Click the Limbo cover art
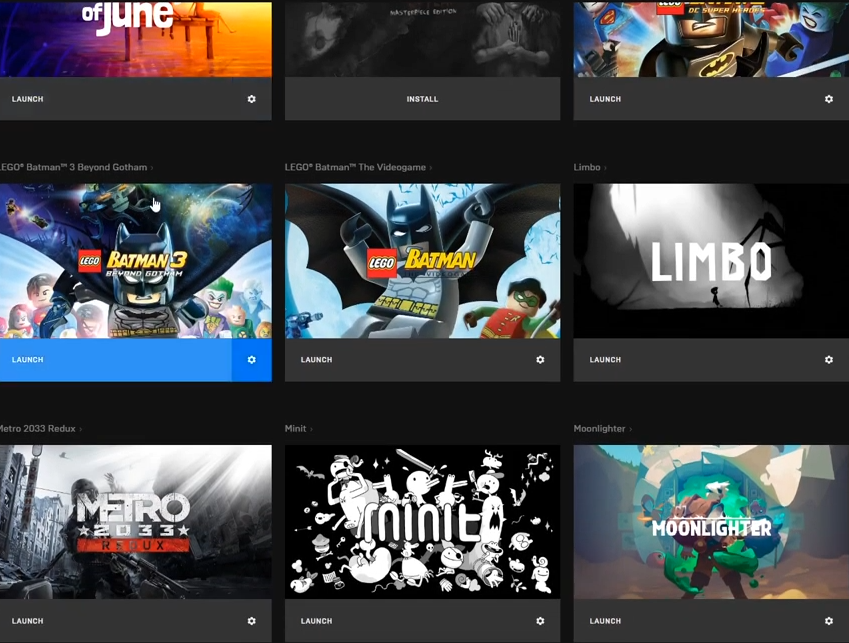Screen dimensions: 849x643 pos(711,261)
